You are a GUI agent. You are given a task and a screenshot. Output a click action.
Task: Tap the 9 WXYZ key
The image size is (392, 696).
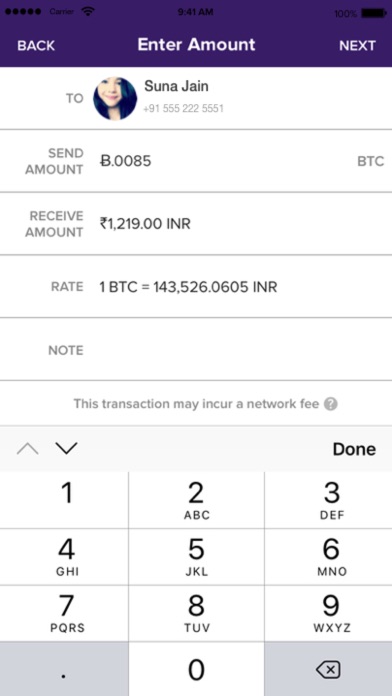click(329, 613)
